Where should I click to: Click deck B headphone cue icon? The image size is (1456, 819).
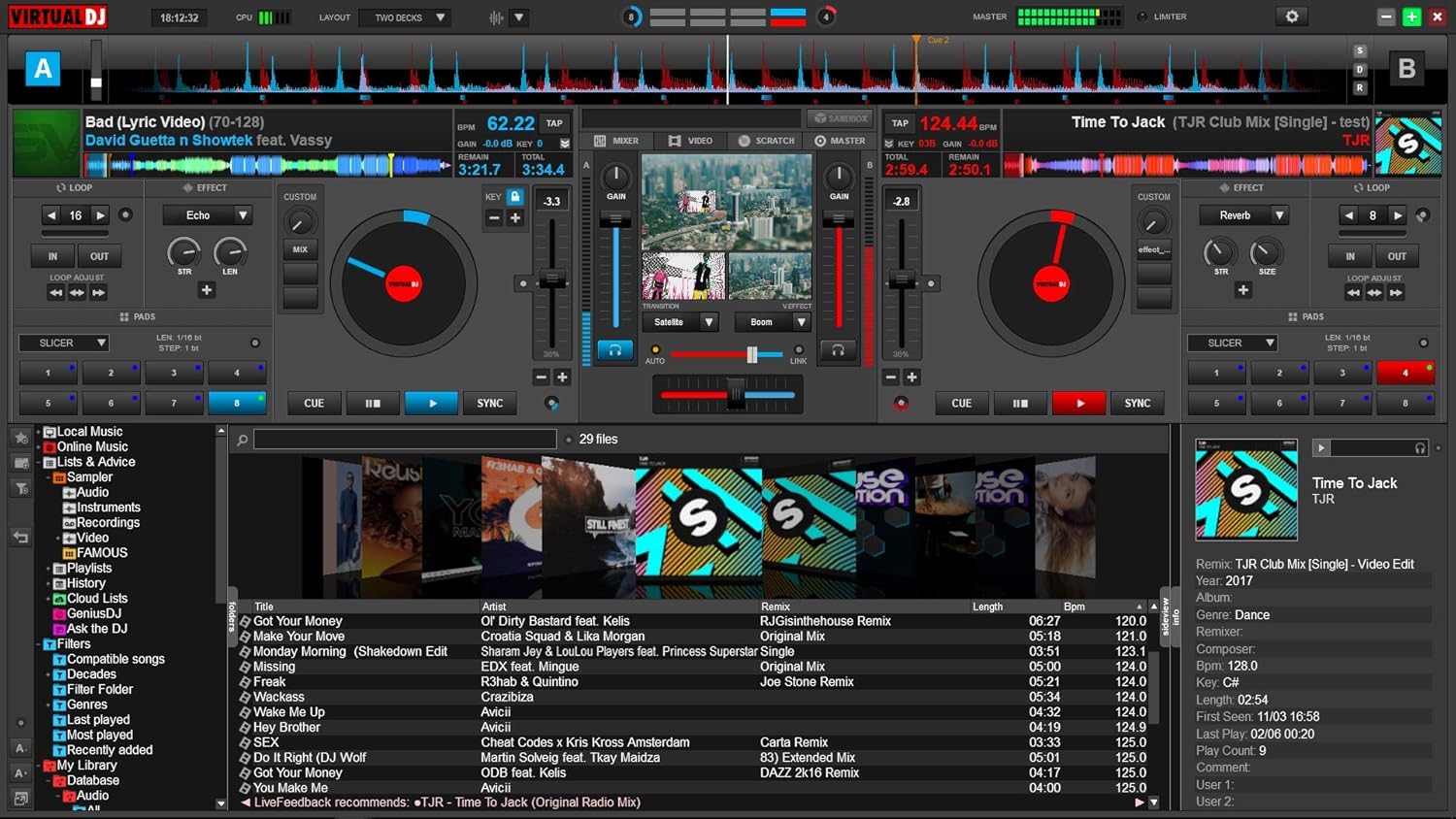pos(838,350)
